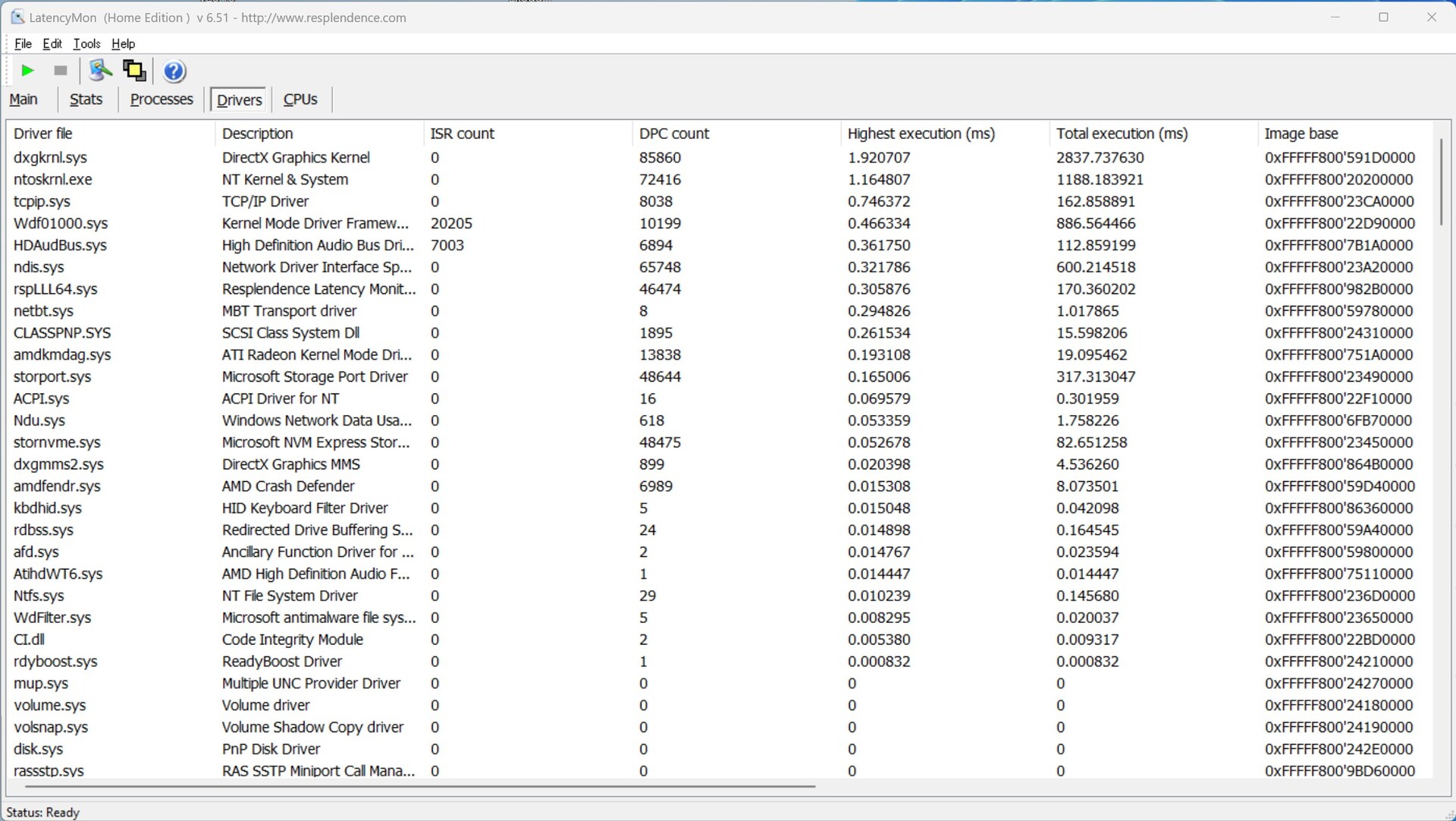
Task: Switch to the Main tab
Action: [x=24, y=99]
